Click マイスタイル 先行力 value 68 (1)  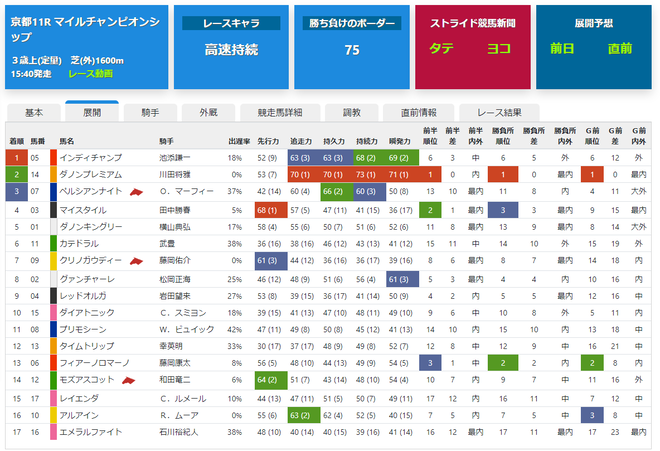coord(271,210)
